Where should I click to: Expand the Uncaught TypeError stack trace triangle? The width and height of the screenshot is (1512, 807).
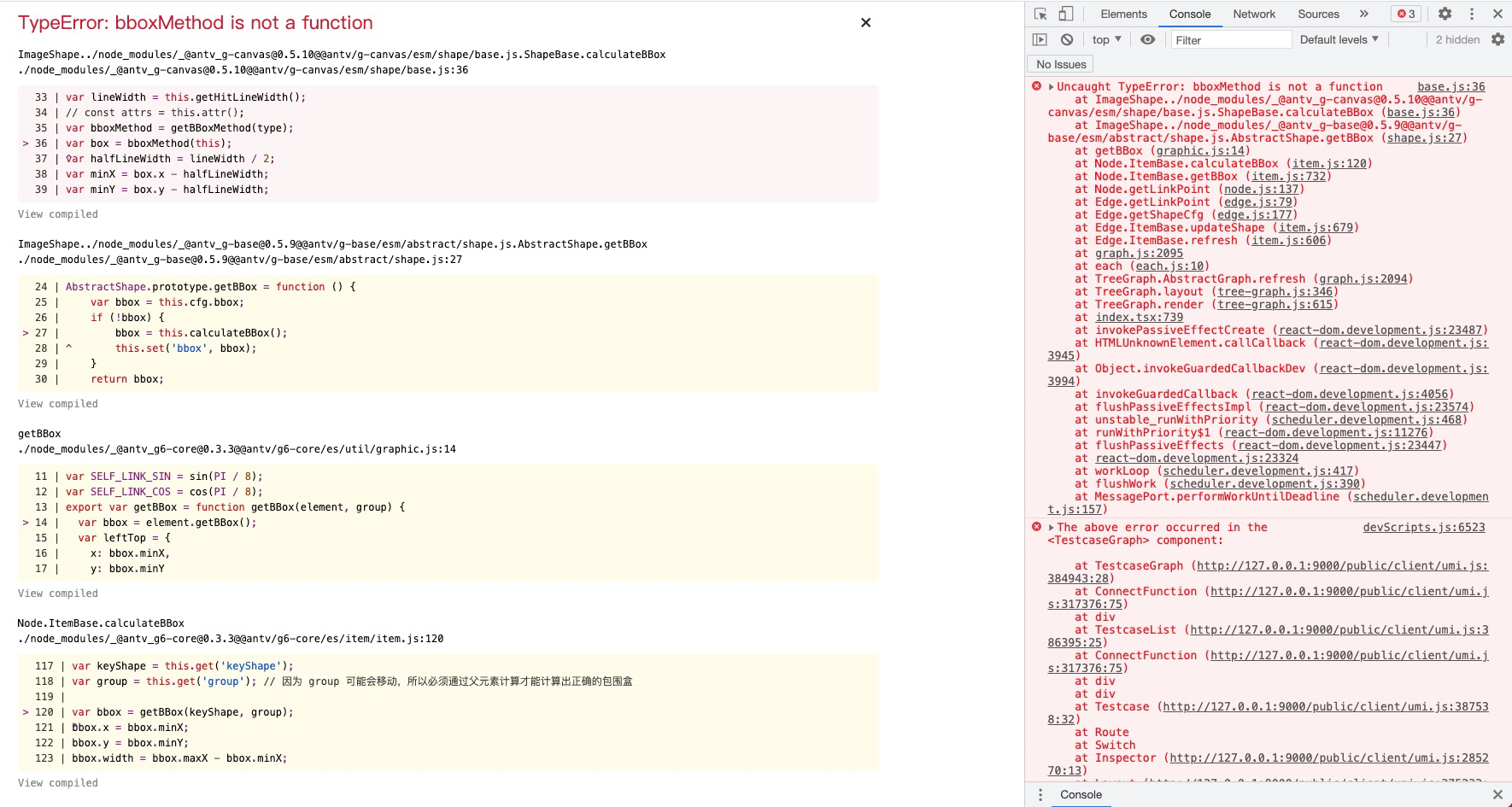point(1050,86)
